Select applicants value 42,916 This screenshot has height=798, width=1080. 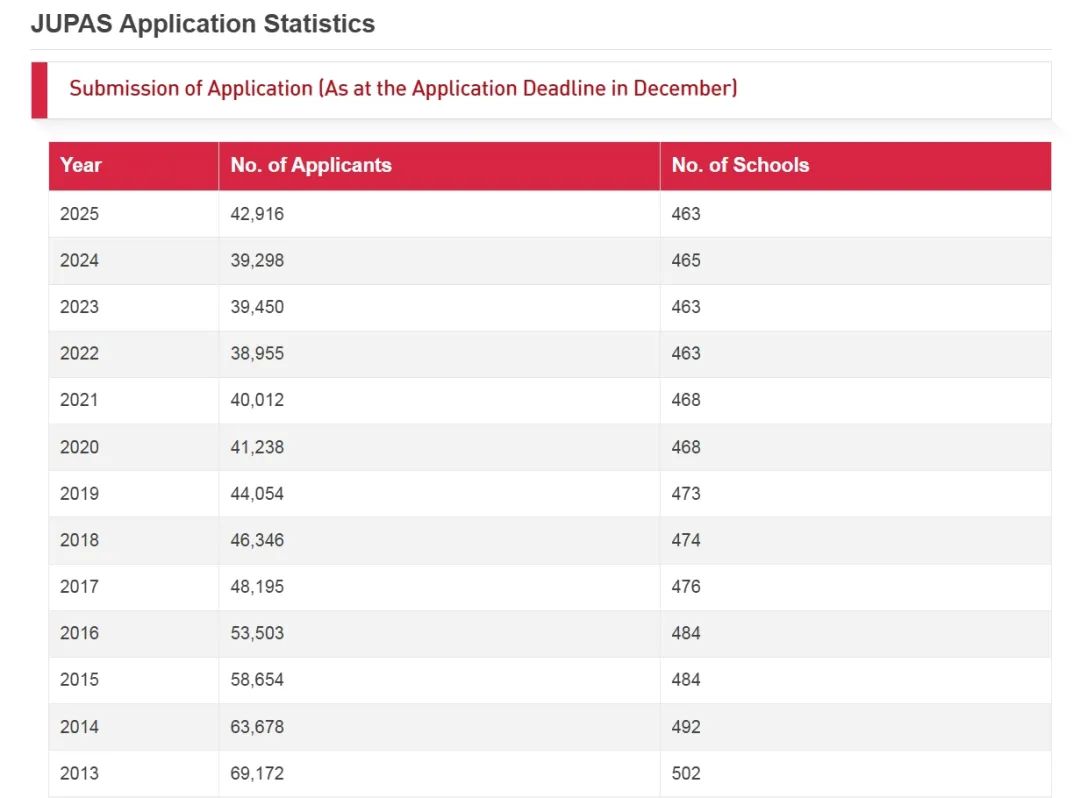[x=257, y=214]
